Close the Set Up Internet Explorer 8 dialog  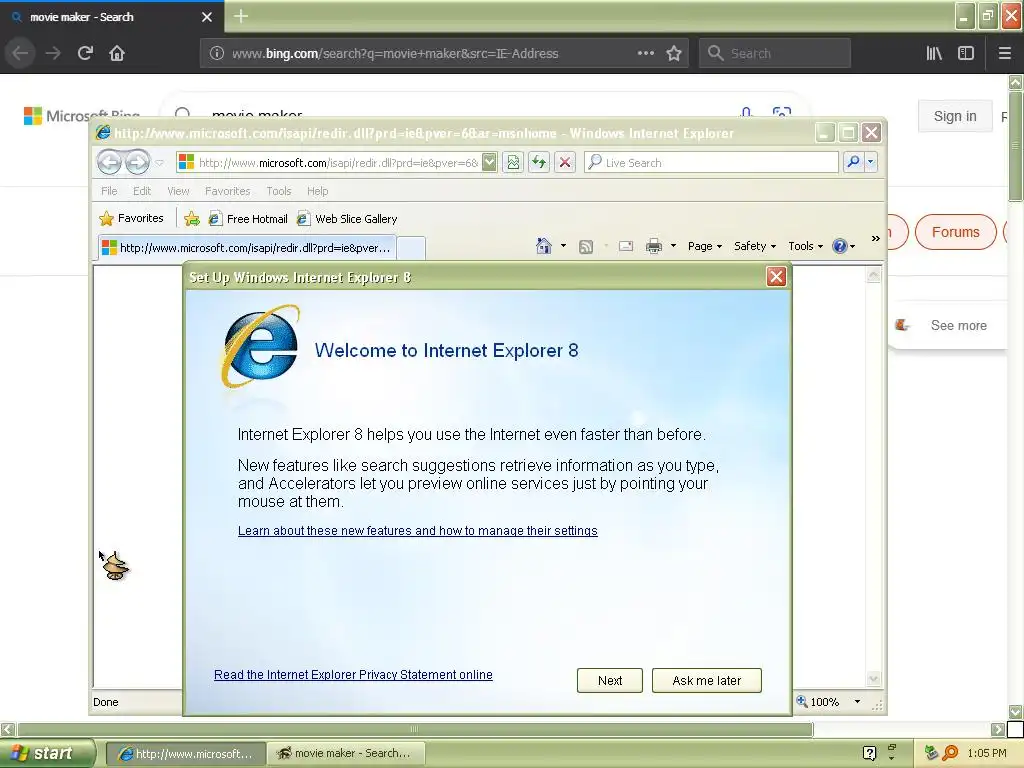point(776,277)
